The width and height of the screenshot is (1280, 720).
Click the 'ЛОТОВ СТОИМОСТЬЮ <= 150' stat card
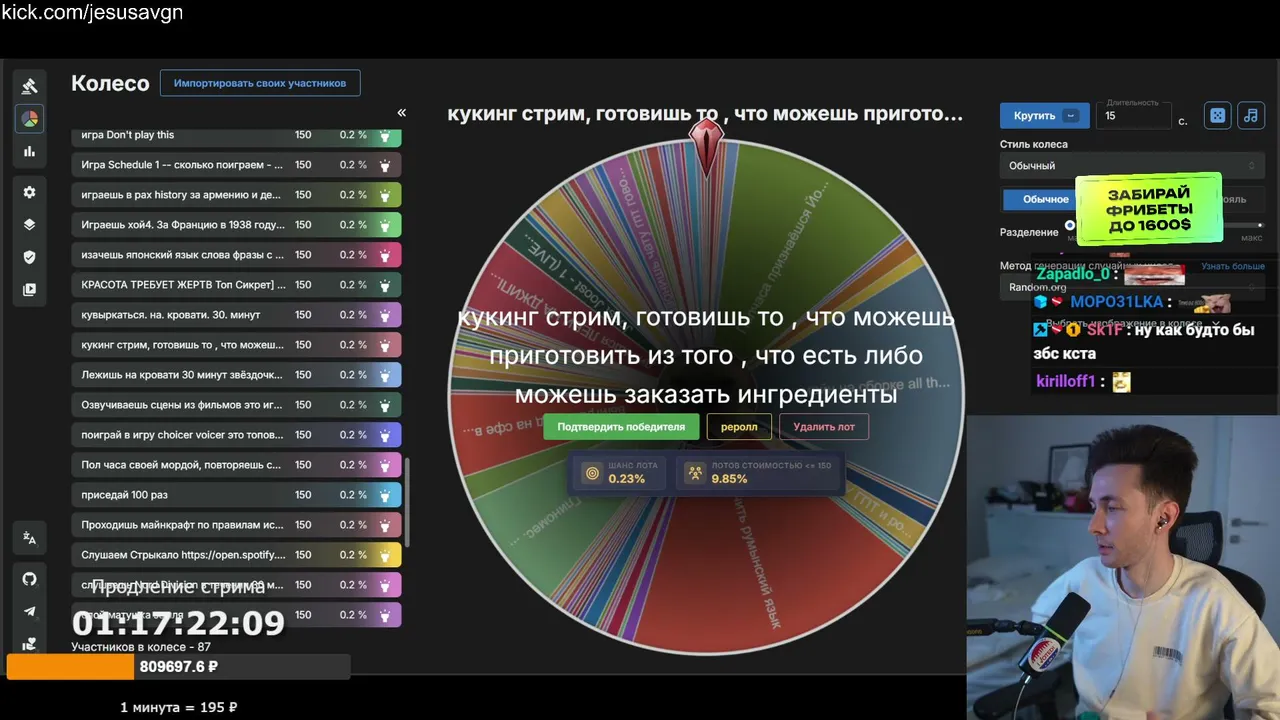(757, 472)
